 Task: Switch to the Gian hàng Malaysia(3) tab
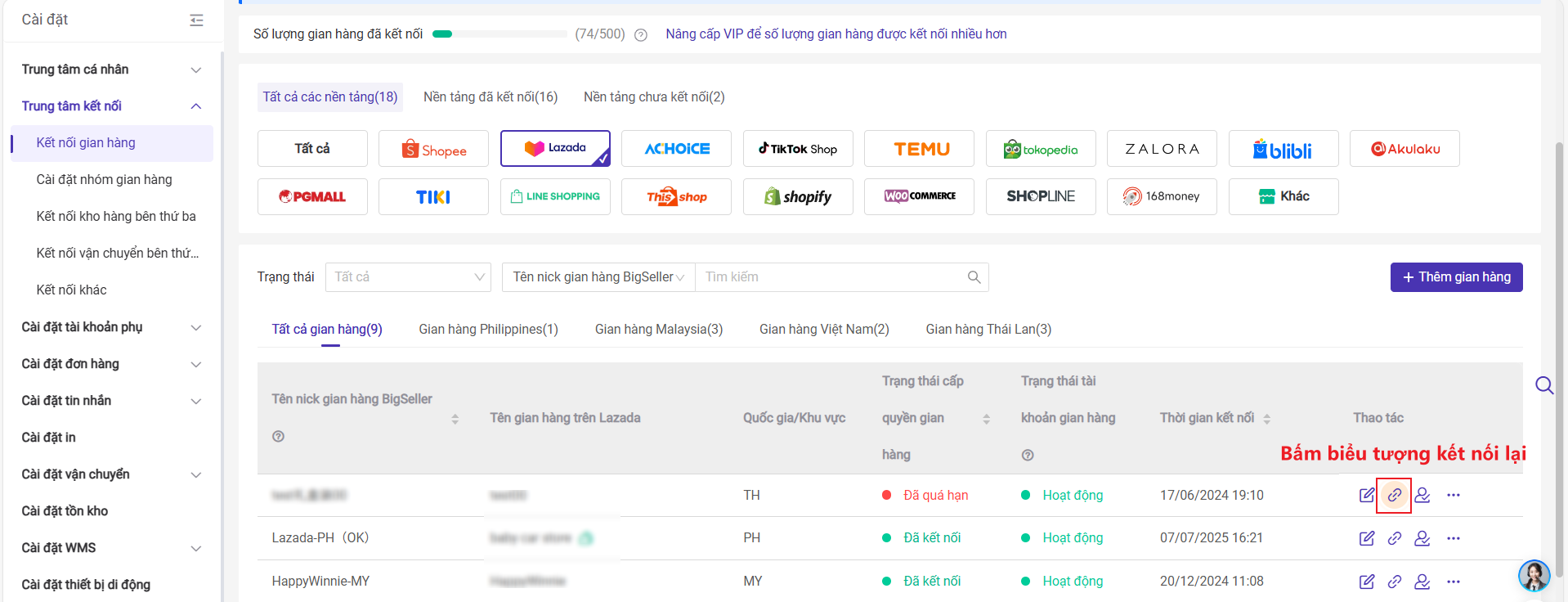(x=658, y=330)
